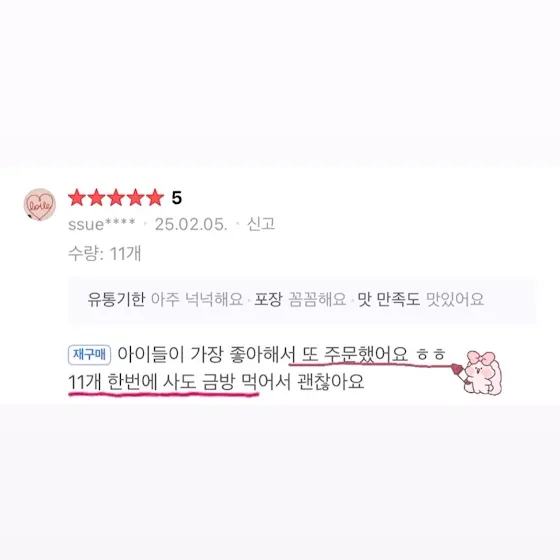Screen dimensions: 560x560
Task: Click the third red rating star
Action: 116,198
